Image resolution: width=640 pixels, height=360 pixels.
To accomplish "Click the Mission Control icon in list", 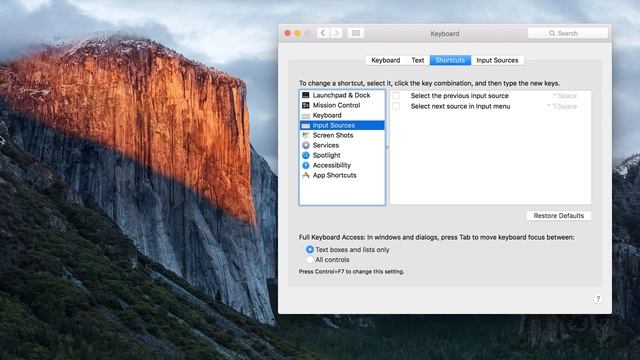I will point(306,105).
